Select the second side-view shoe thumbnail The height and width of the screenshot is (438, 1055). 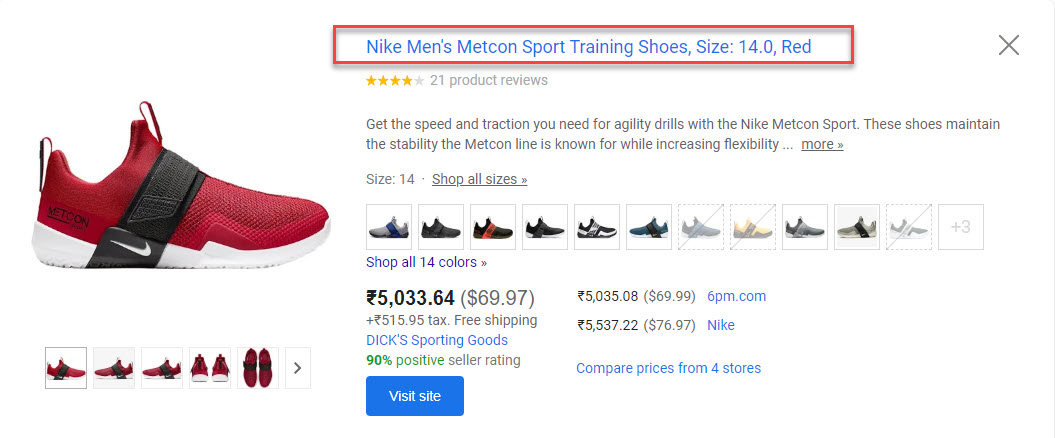tap(114, 368)
